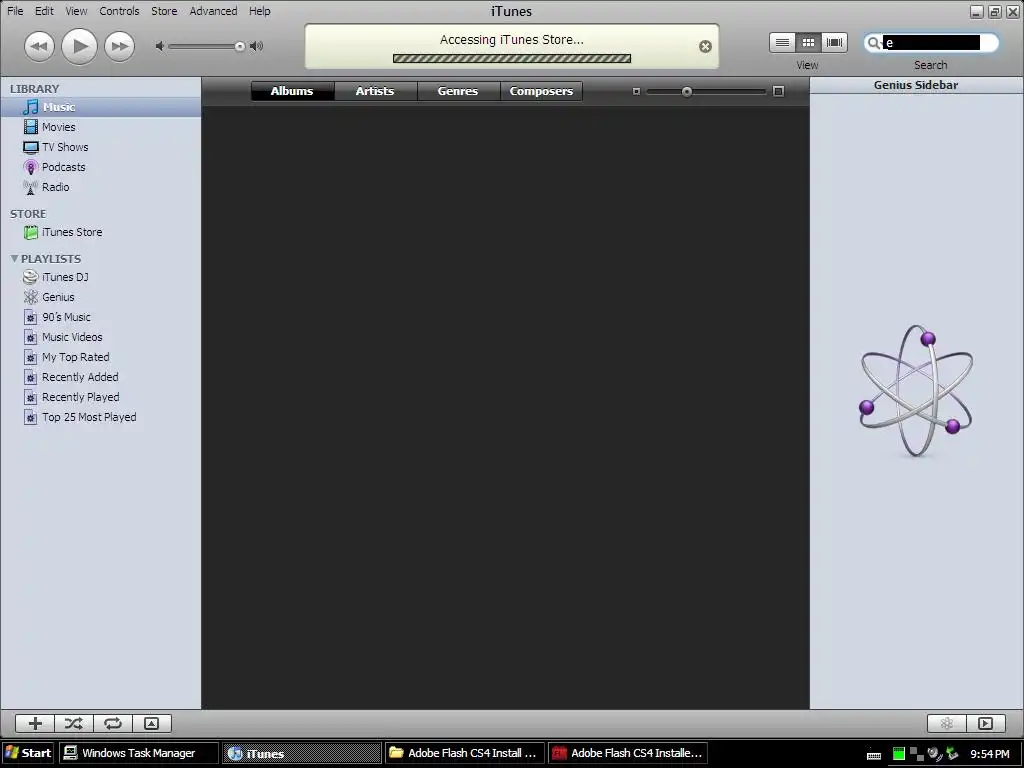Open the Help menu
This screenshot has width=1024, height=768.
point(259,11)
